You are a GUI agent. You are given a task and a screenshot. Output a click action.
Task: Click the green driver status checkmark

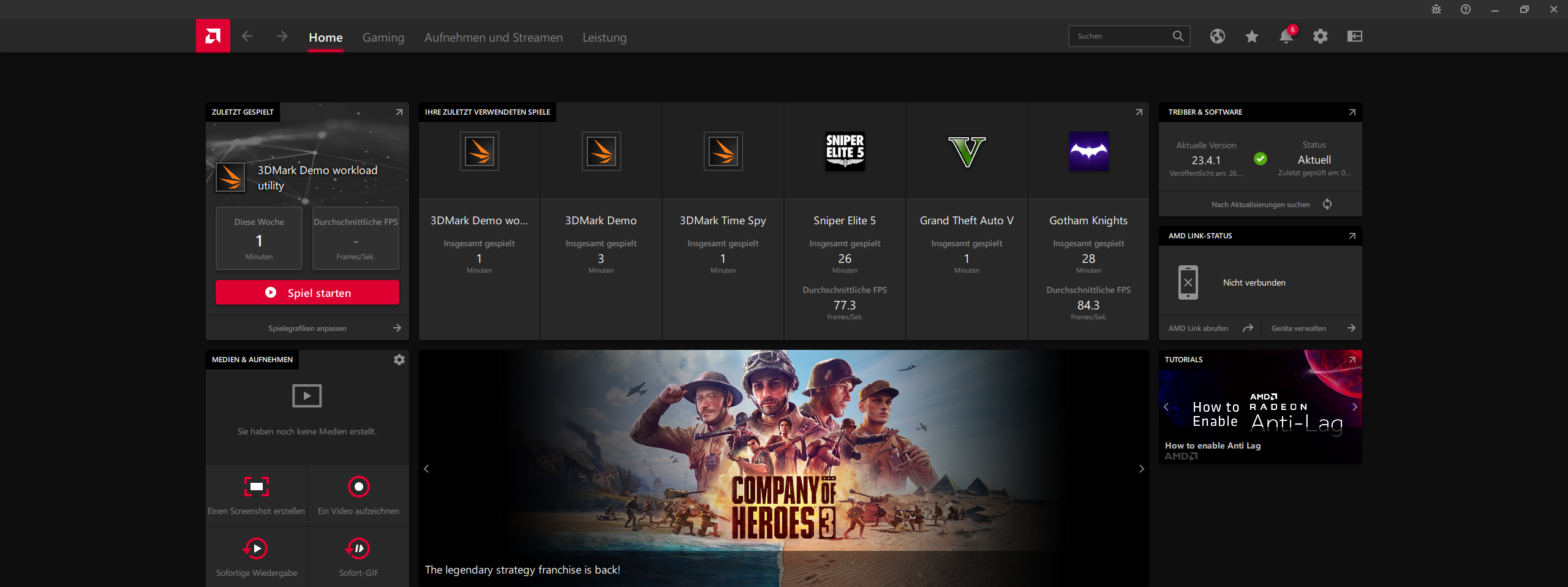1261,159
